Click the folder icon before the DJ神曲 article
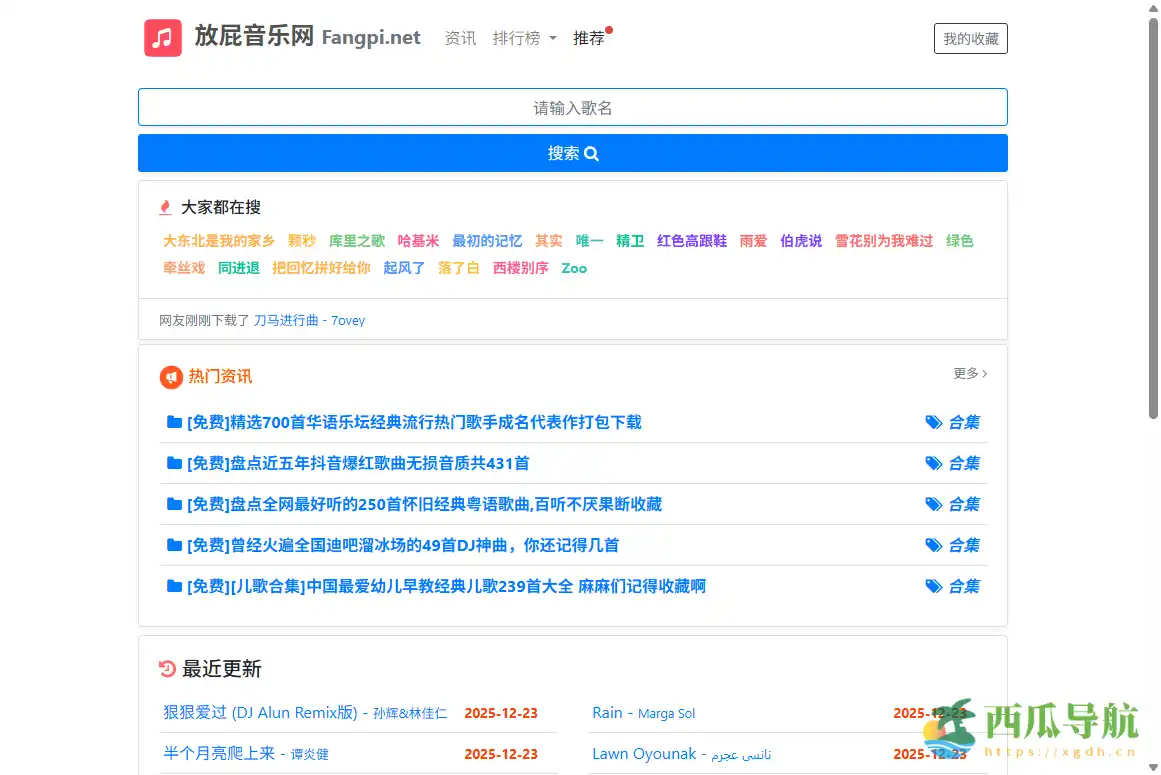Screen dimensions: 1161x775 pos(174,545)
